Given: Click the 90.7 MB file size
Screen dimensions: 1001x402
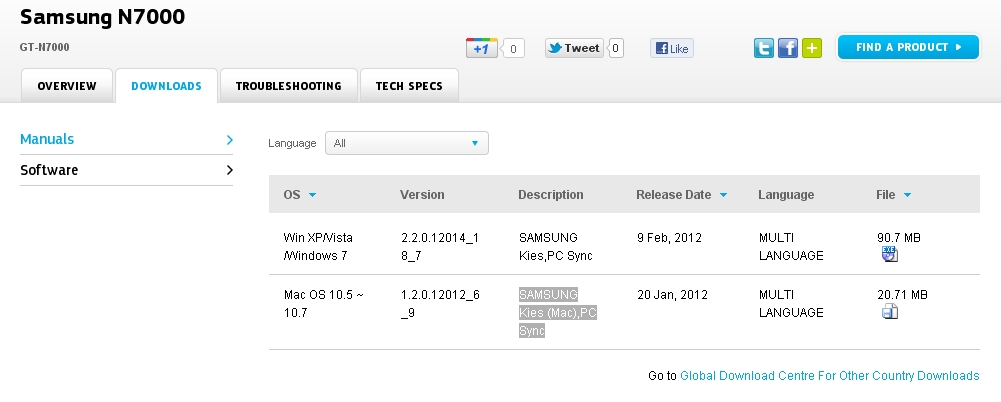Looking at the screenshot, I should pos(899,238).
